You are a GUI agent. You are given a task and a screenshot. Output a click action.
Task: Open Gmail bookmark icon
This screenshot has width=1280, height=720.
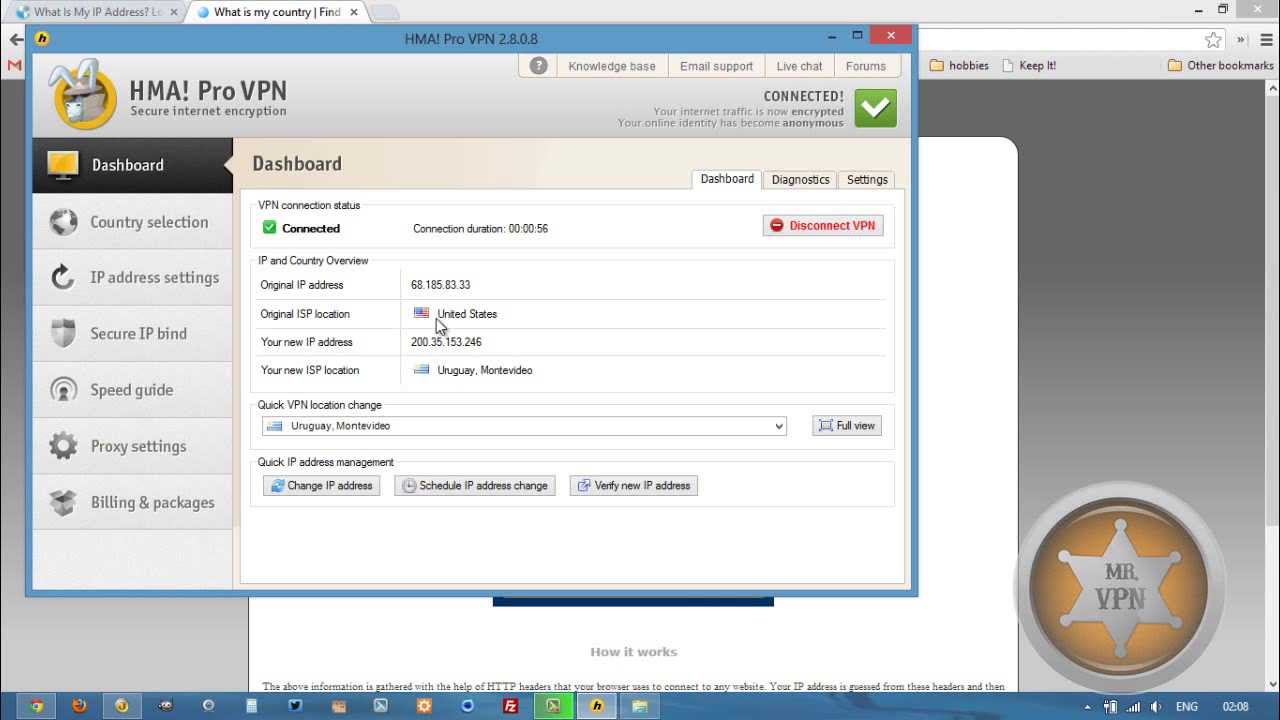14,65
